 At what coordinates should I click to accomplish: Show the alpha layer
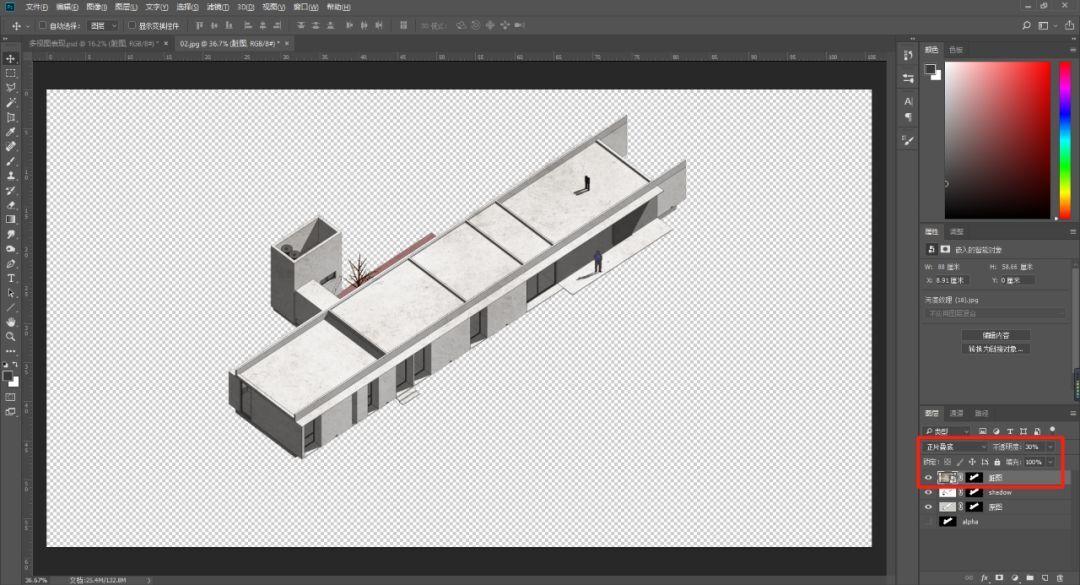click(928, 522)
